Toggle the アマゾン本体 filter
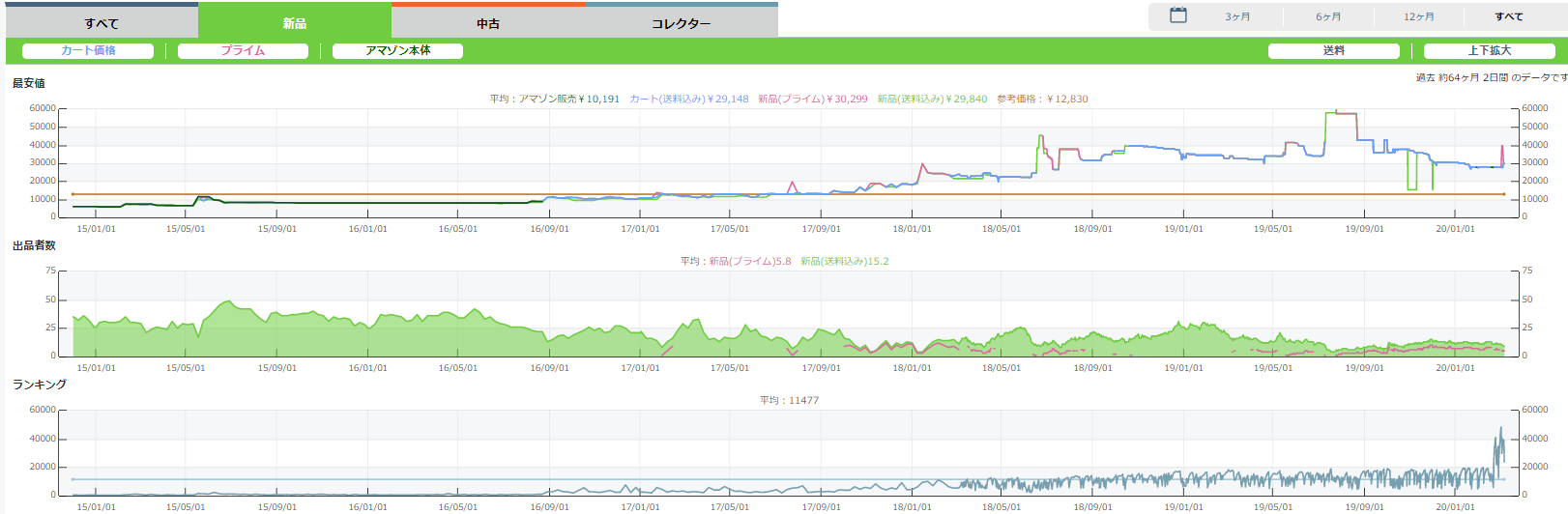Viewport: 1568px width, 514px height. (x=397, y=51)
